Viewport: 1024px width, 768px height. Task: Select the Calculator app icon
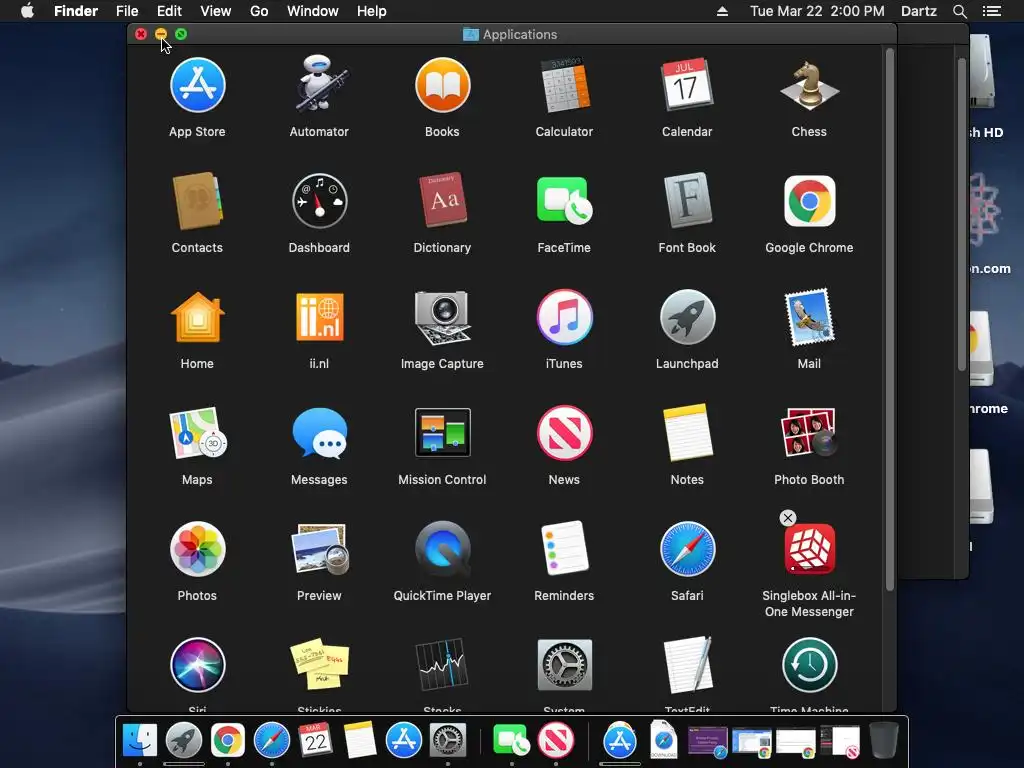(x=564, y=85)
